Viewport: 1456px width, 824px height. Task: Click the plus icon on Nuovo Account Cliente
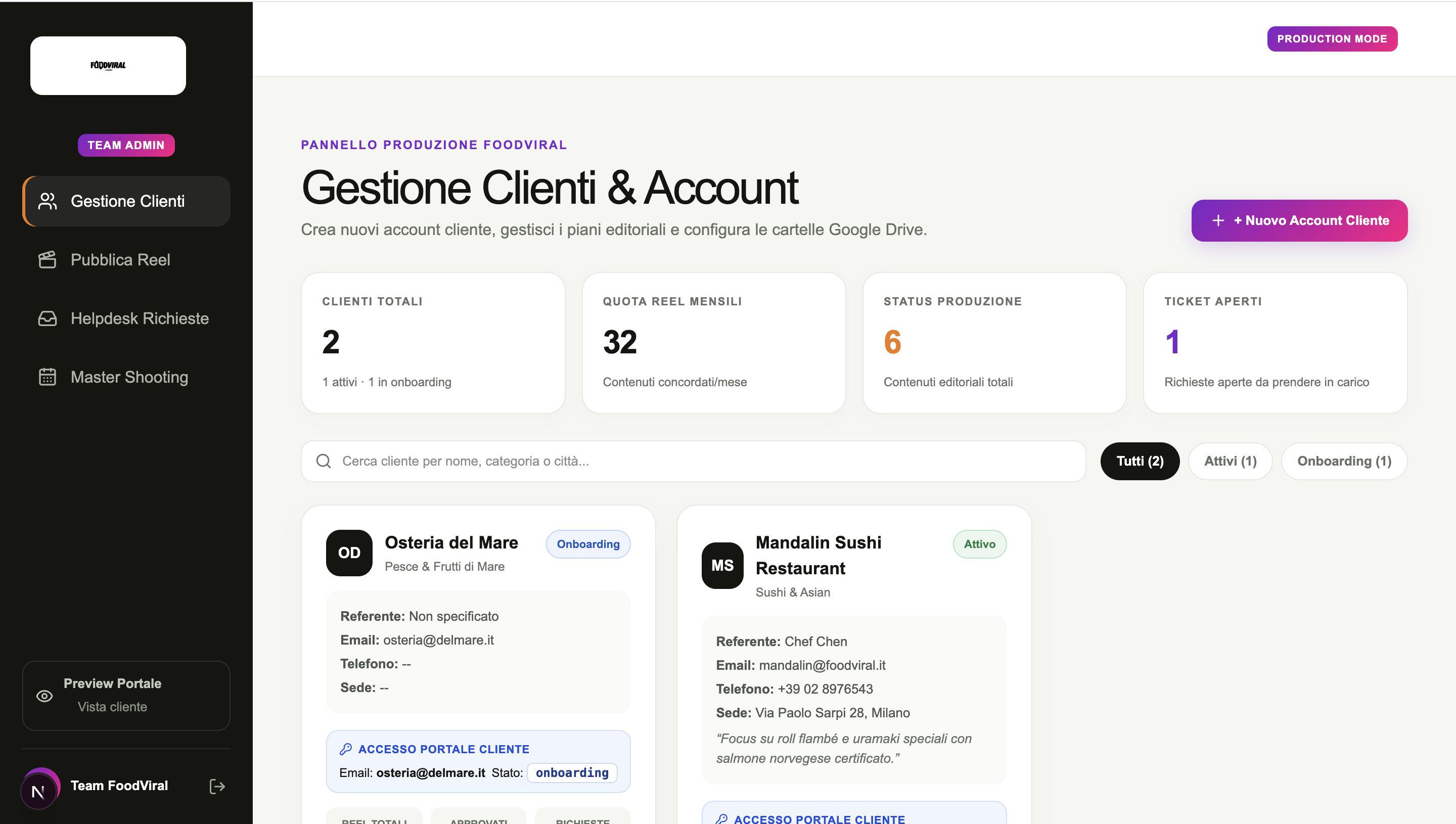(x=1218, y=221)
